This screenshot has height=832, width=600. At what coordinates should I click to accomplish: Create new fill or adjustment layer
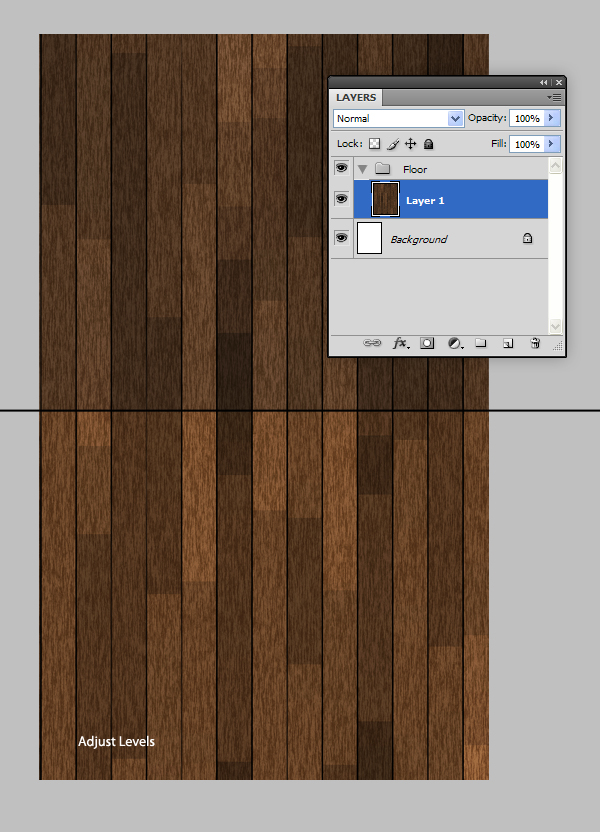click(455, 343)
